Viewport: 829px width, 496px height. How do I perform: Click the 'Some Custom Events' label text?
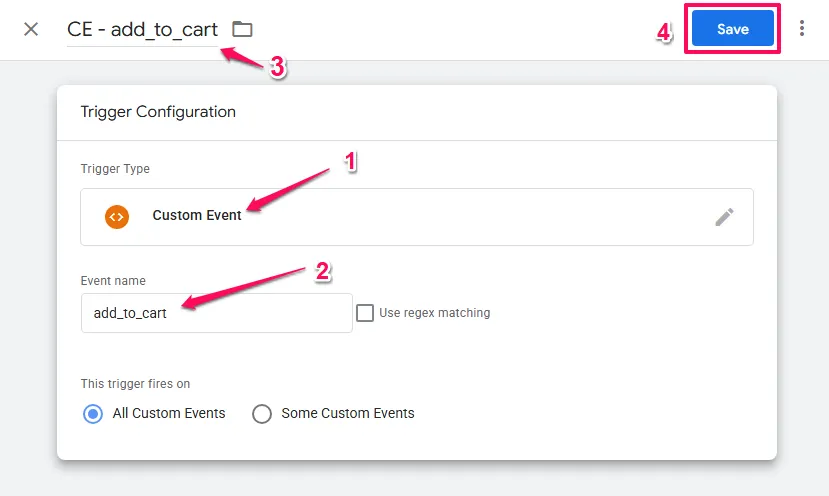(348, 413)
